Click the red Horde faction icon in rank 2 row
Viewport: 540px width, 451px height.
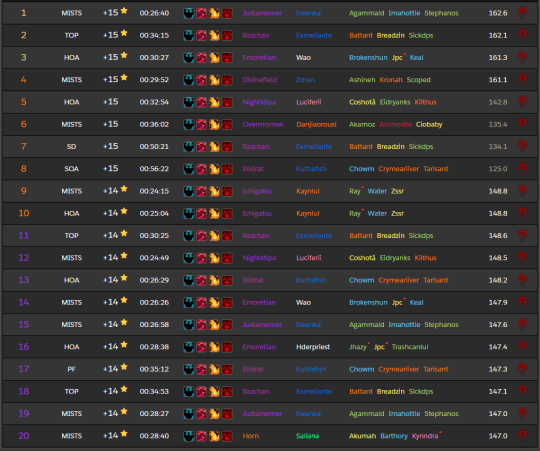point(522,35)
